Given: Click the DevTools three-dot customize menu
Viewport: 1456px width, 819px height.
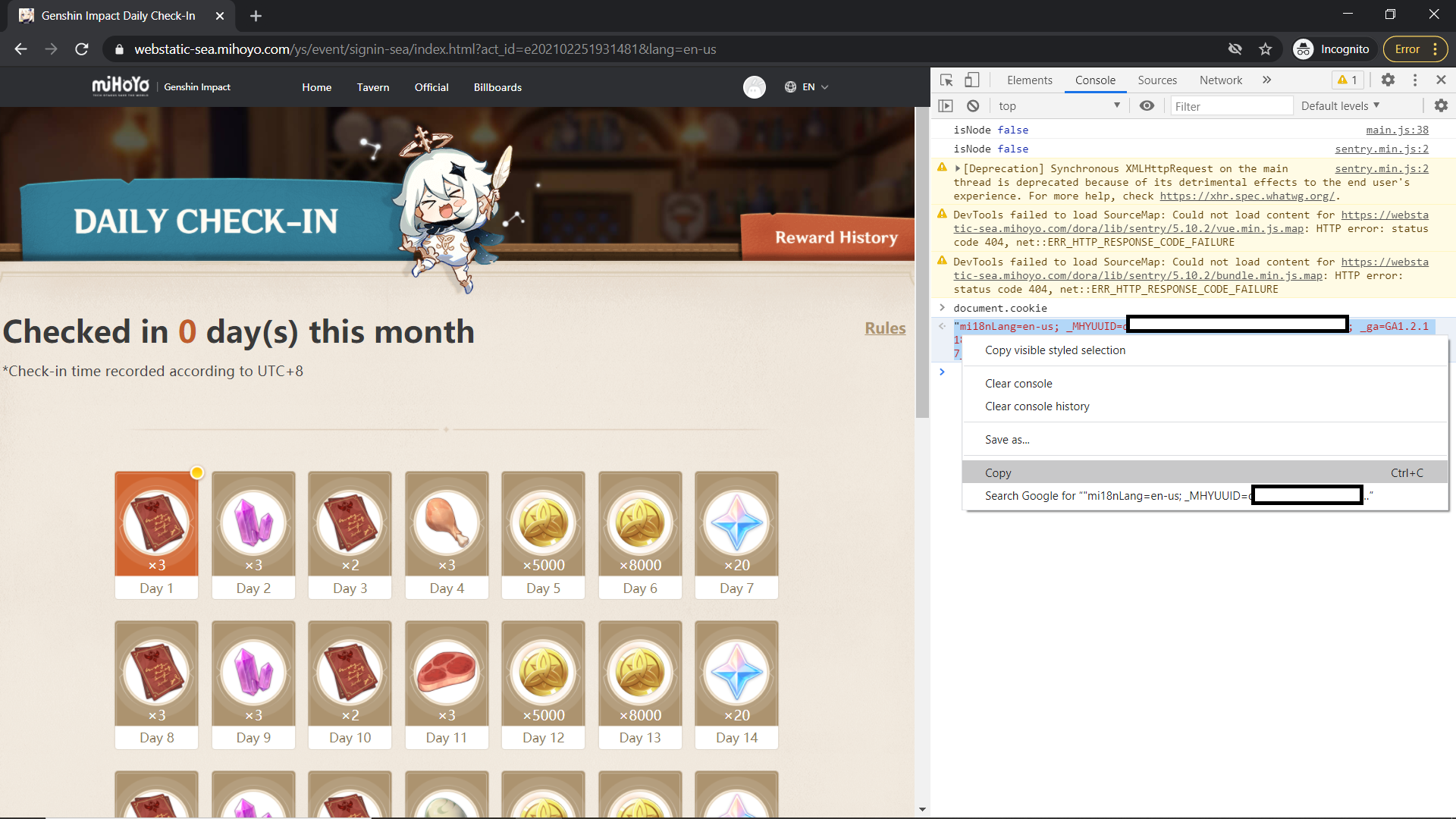Looking at the screenshot, I should [x=1415, y=80].
